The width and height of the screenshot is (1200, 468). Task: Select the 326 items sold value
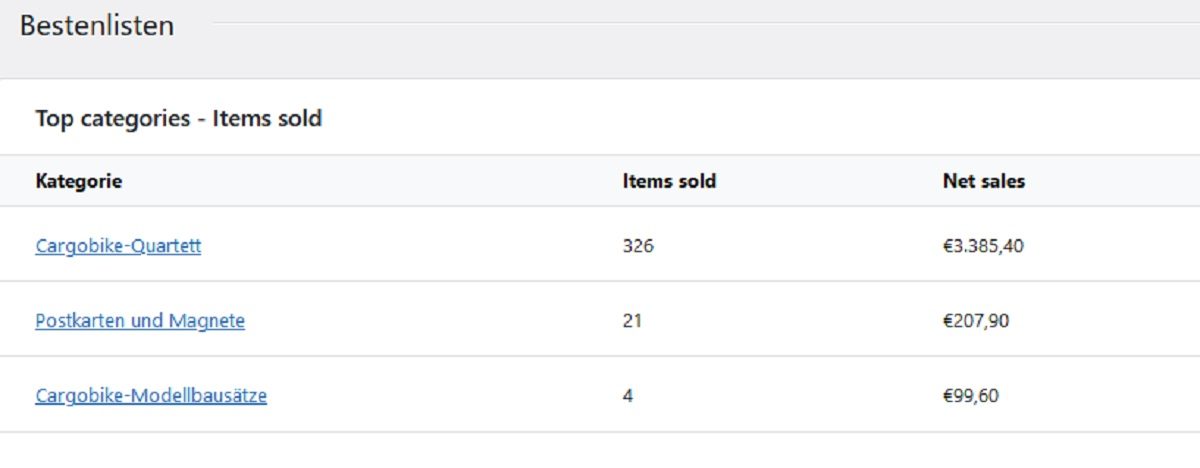tap(638, 245)
